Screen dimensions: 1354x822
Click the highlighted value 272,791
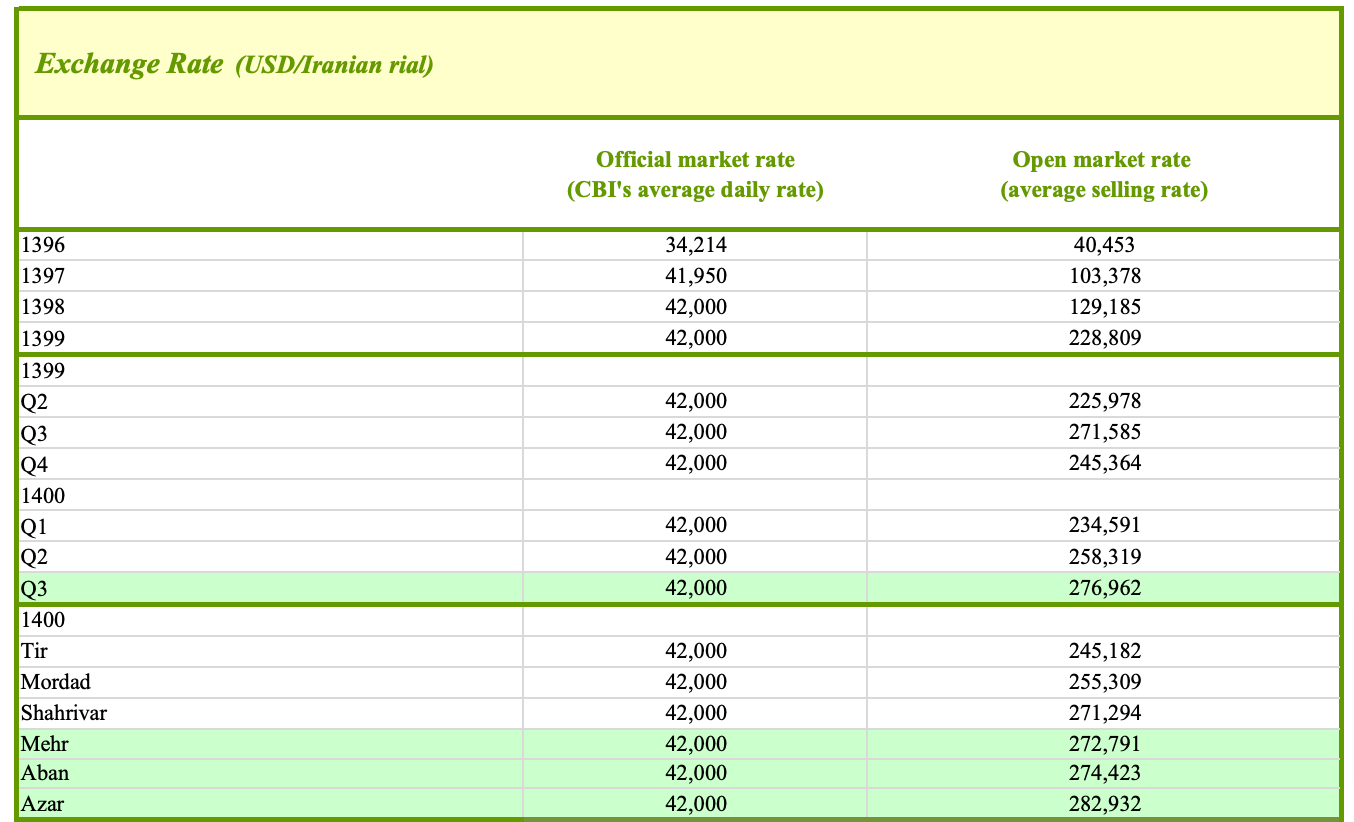coord(1104,744)
